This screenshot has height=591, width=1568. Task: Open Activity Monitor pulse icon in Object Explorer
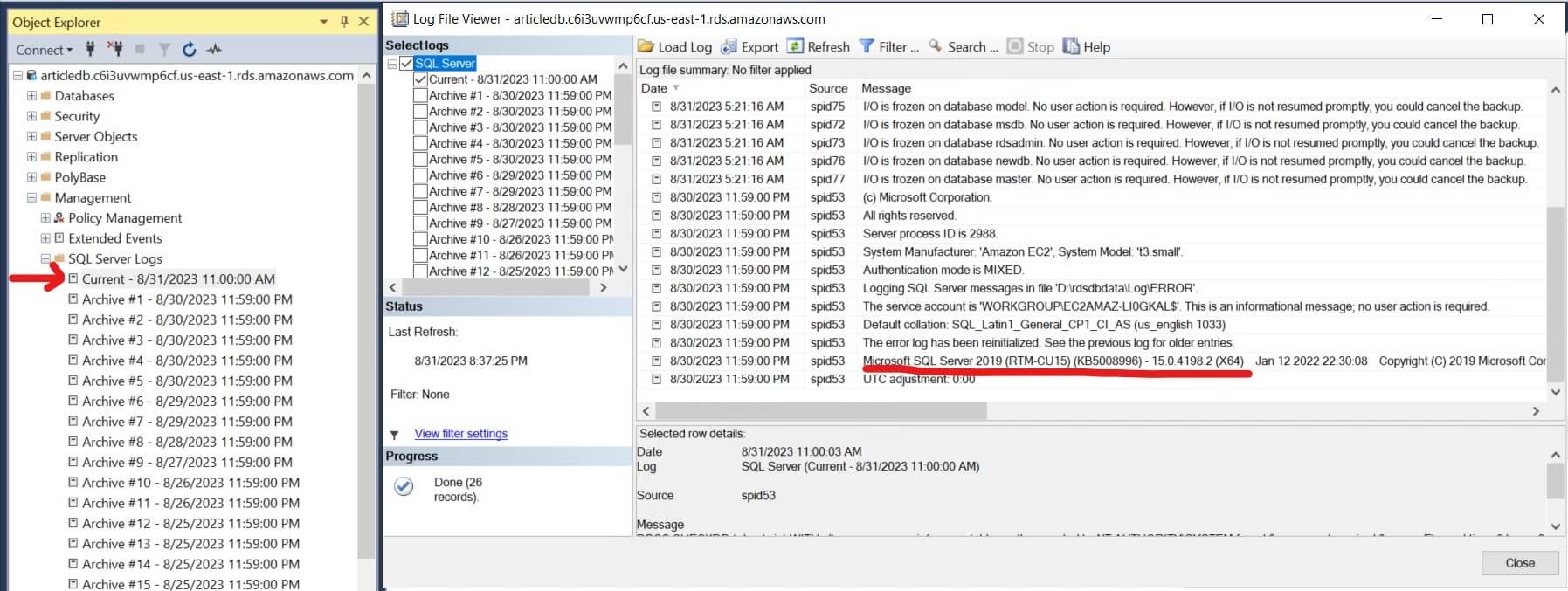(214, 49)
